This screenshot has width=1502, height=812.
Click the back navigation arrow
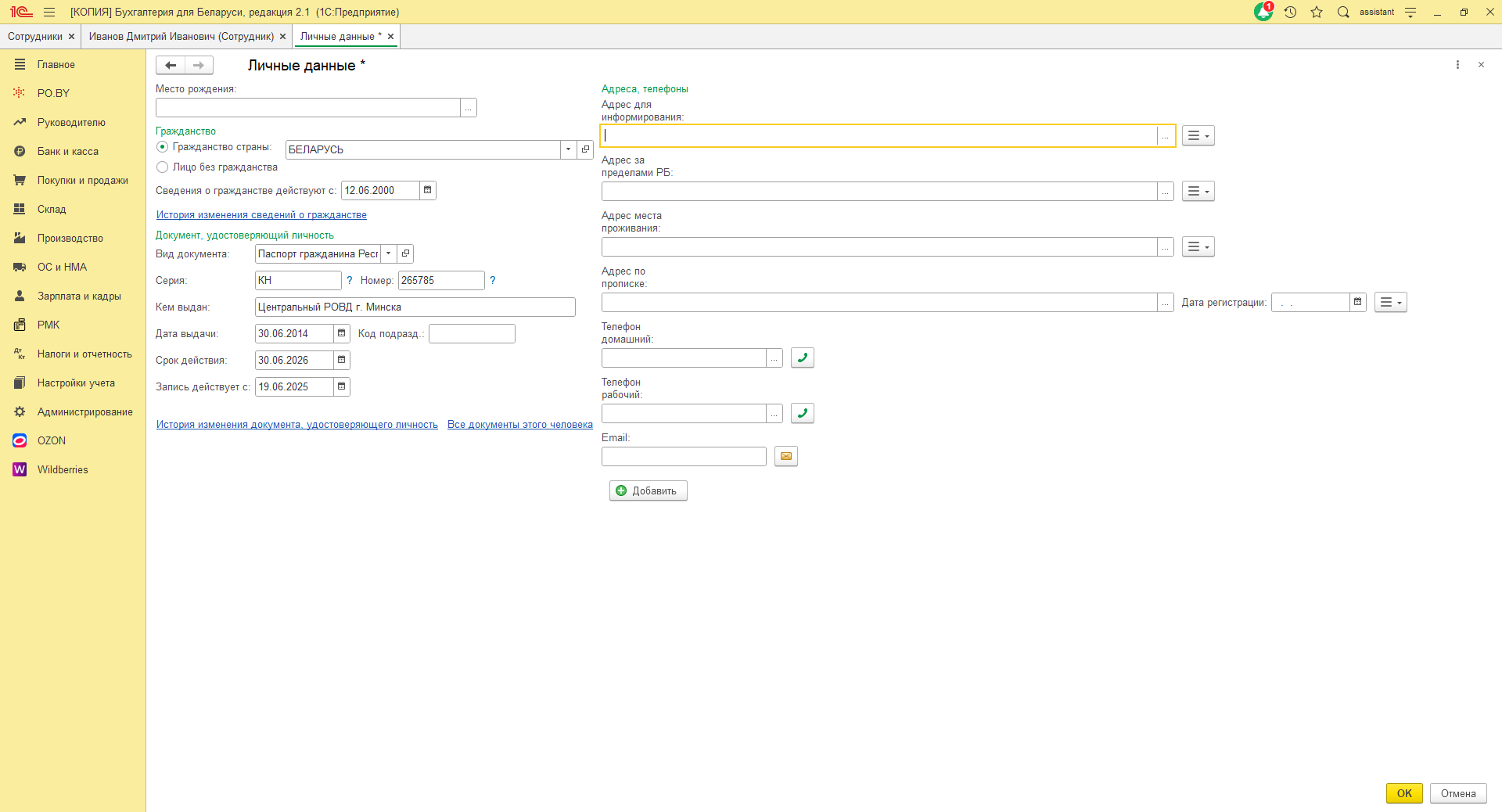[171, 65]
